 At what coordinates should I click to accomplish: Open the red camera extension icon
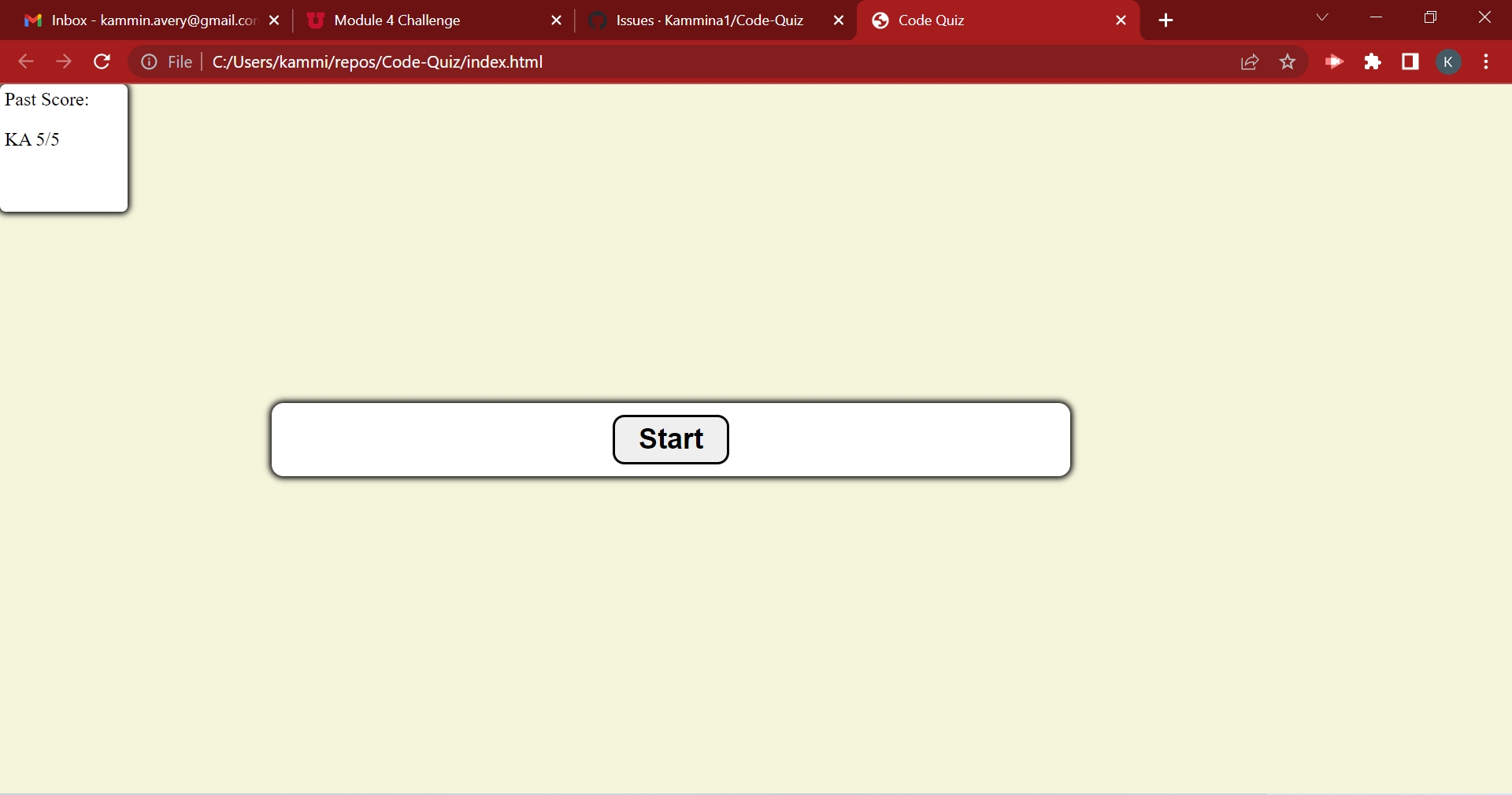1335,62
